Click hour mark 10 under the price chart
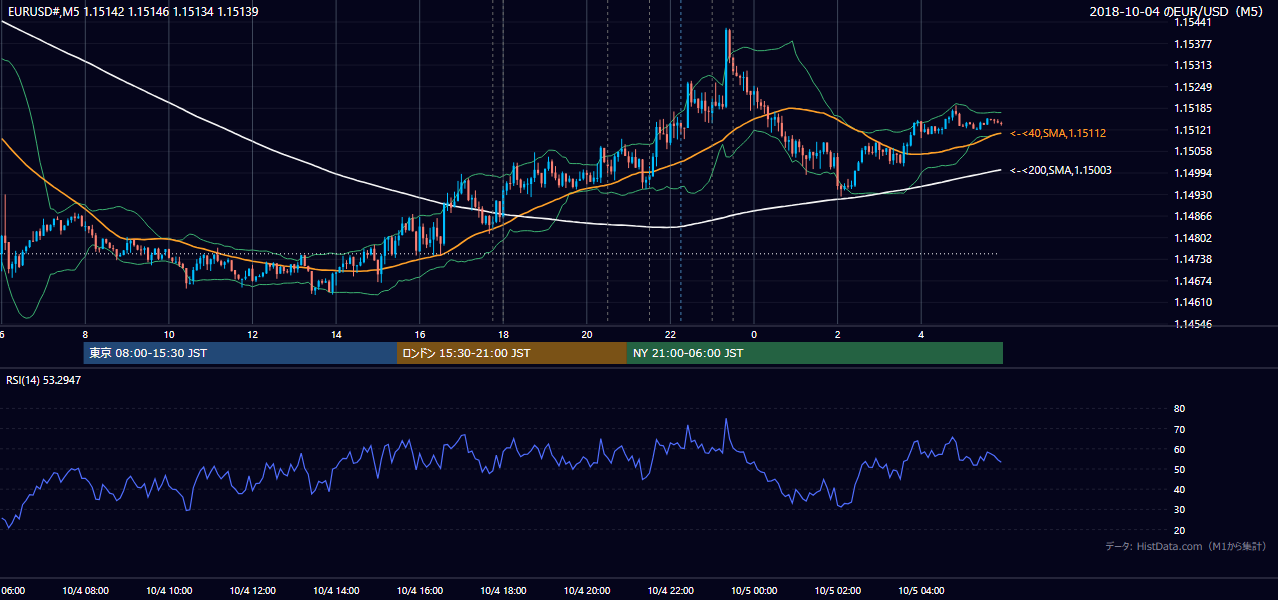 click(169, 334)
